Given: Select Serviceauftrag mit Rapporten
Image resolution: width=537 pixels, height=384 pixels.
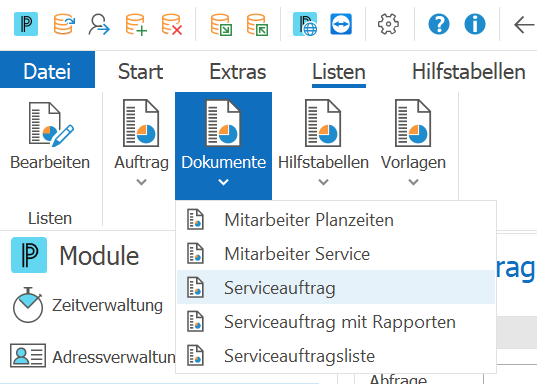Looking at the screenshot, I should click(336, 322).
